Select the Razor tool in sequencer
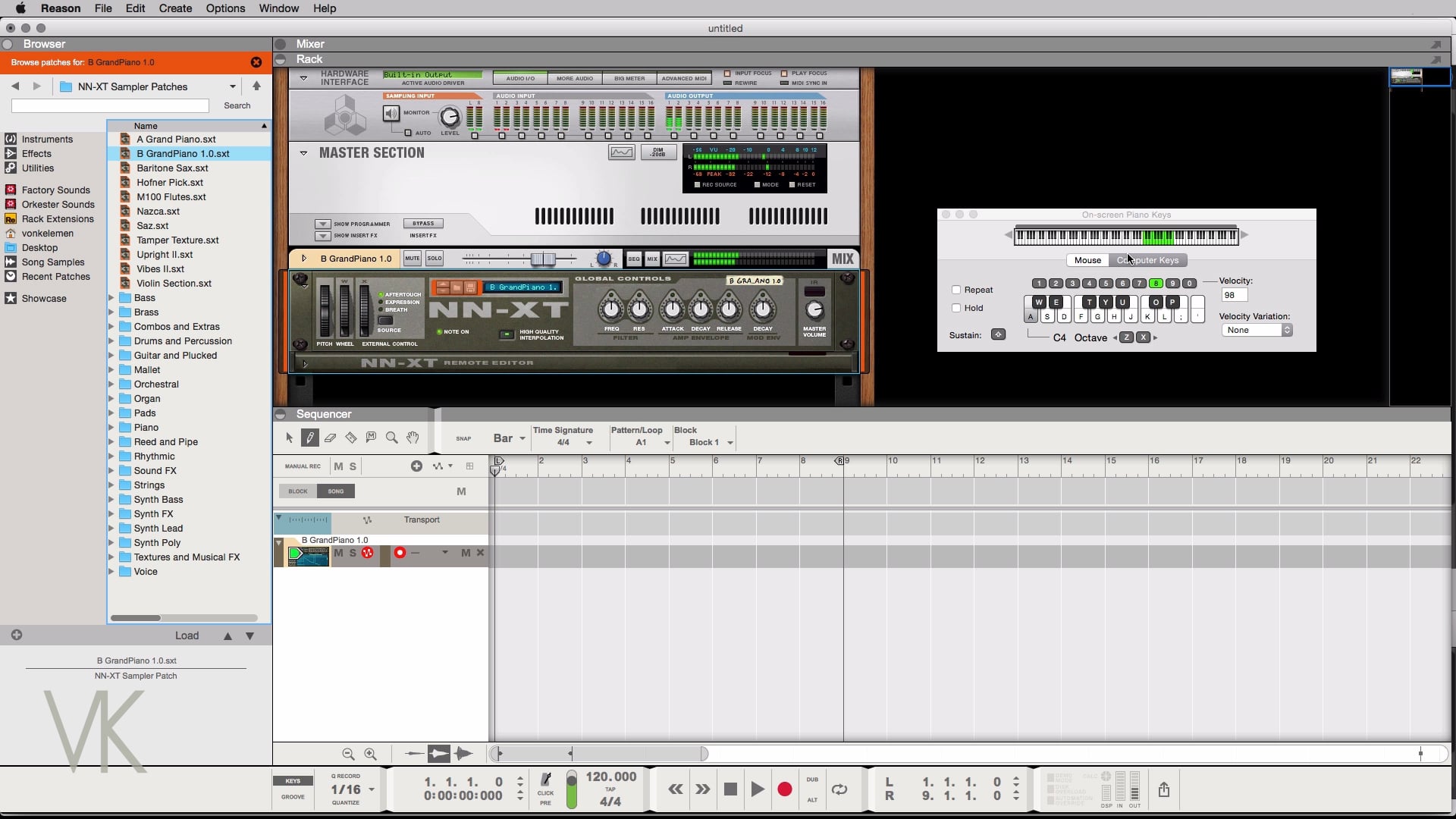This screenshot has width=1456, height=819. pyautogui.click(x=350, y=438)
